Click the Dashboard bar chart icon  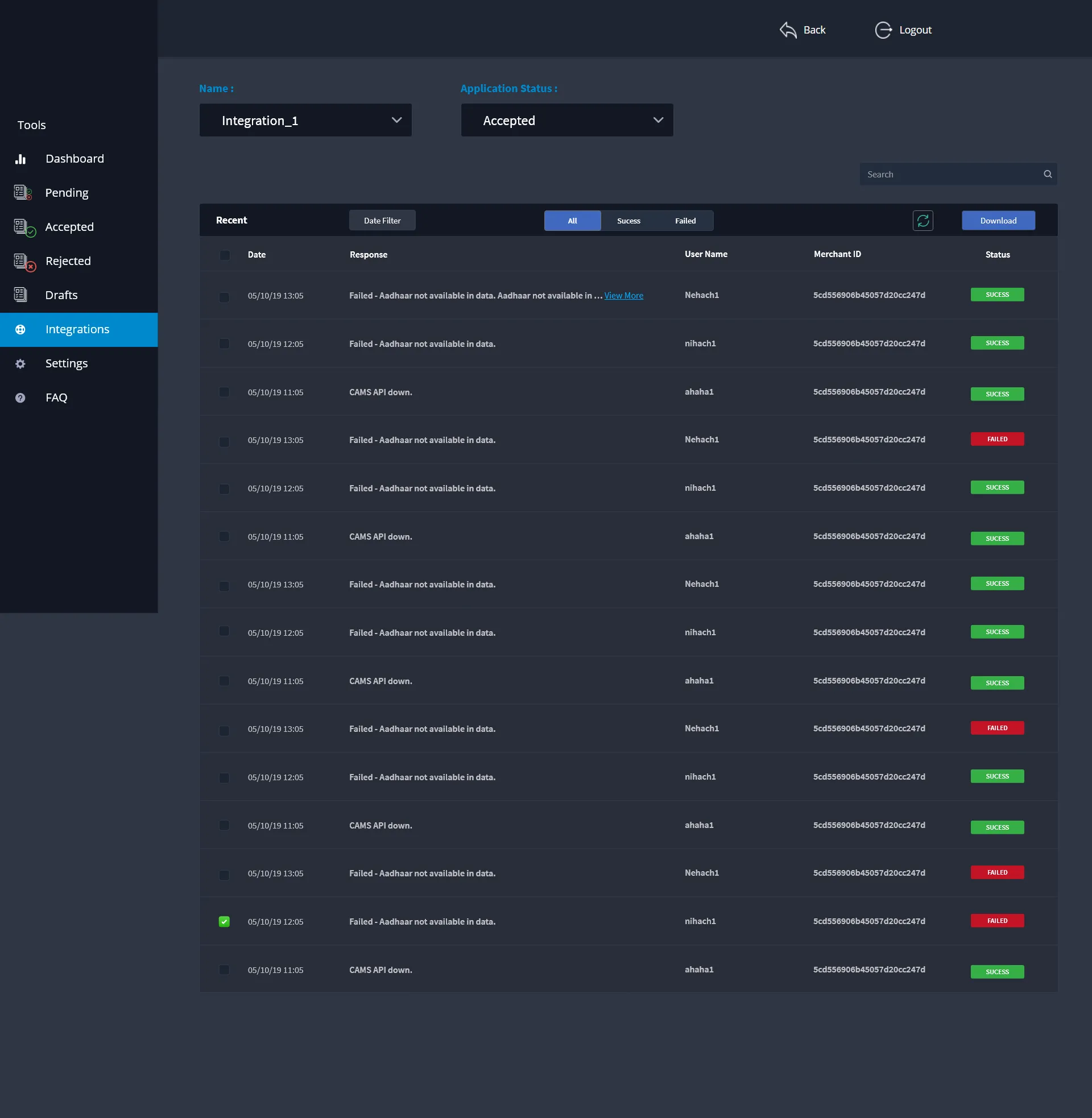point(20,159)
